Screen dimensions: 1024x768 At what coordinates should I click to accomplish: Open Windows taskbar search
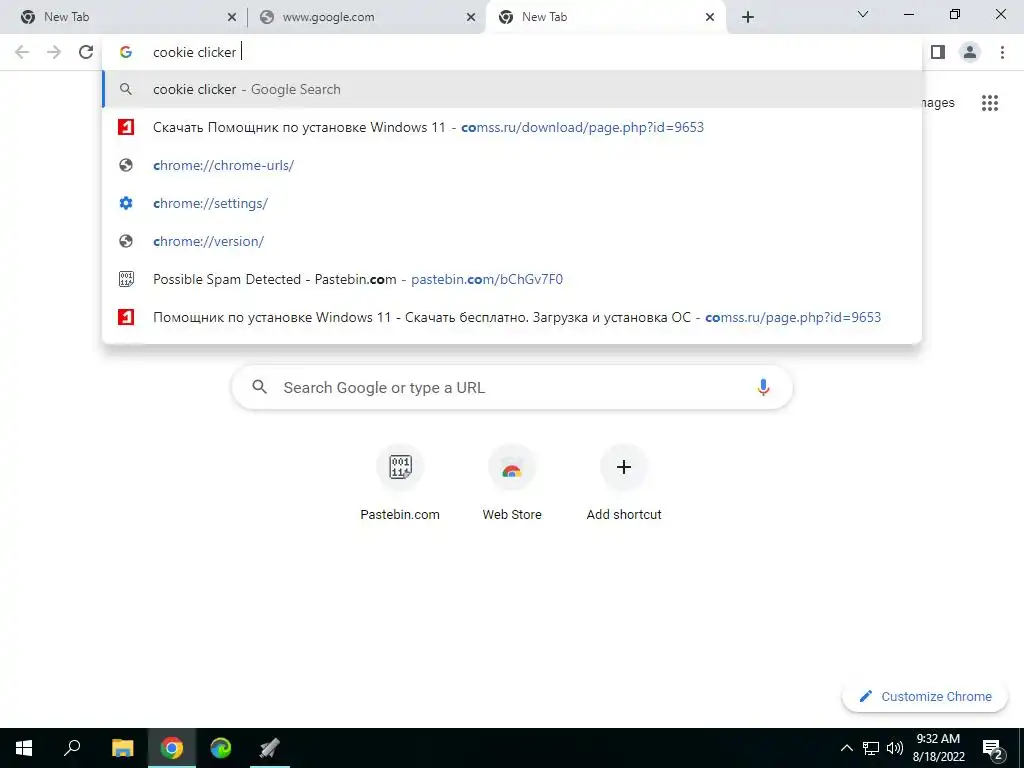click(72, 748)
